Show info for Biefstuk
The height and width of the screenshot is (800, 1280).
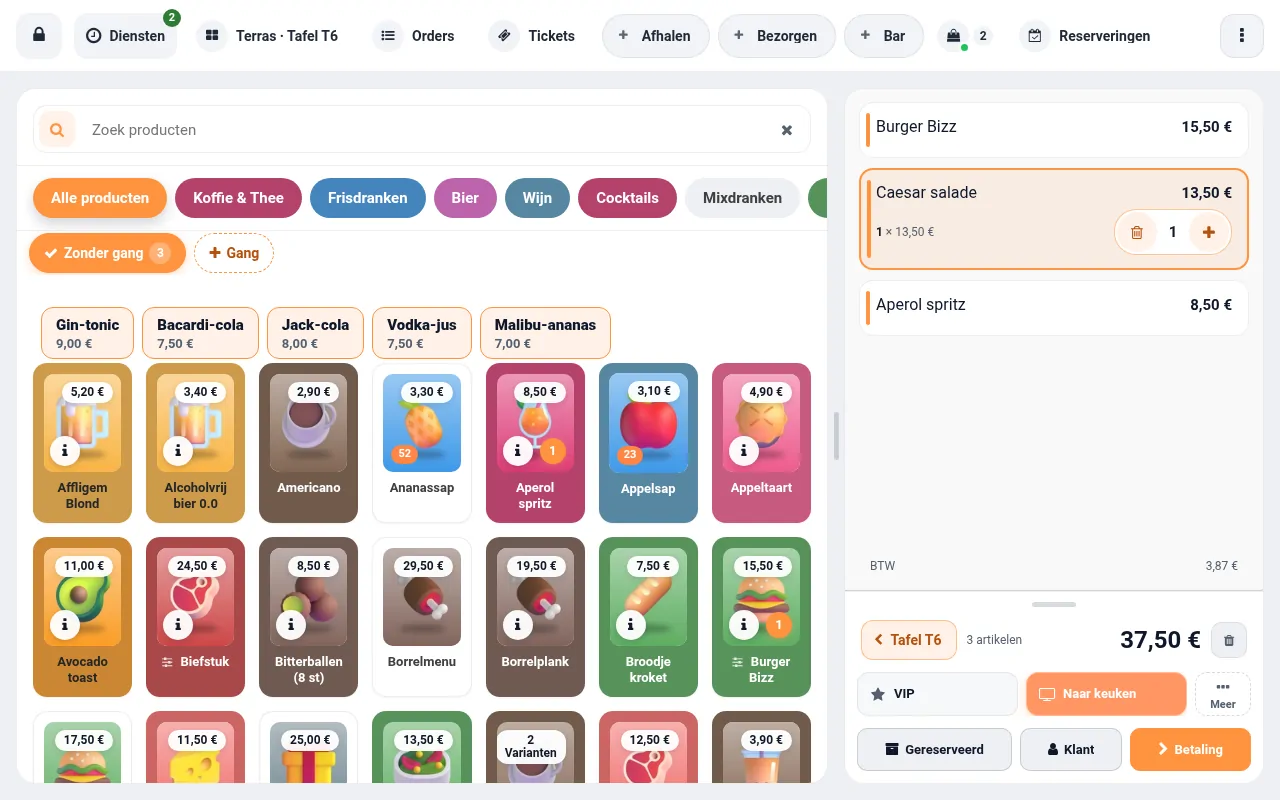pyautogui.click(x=178, y=625)
